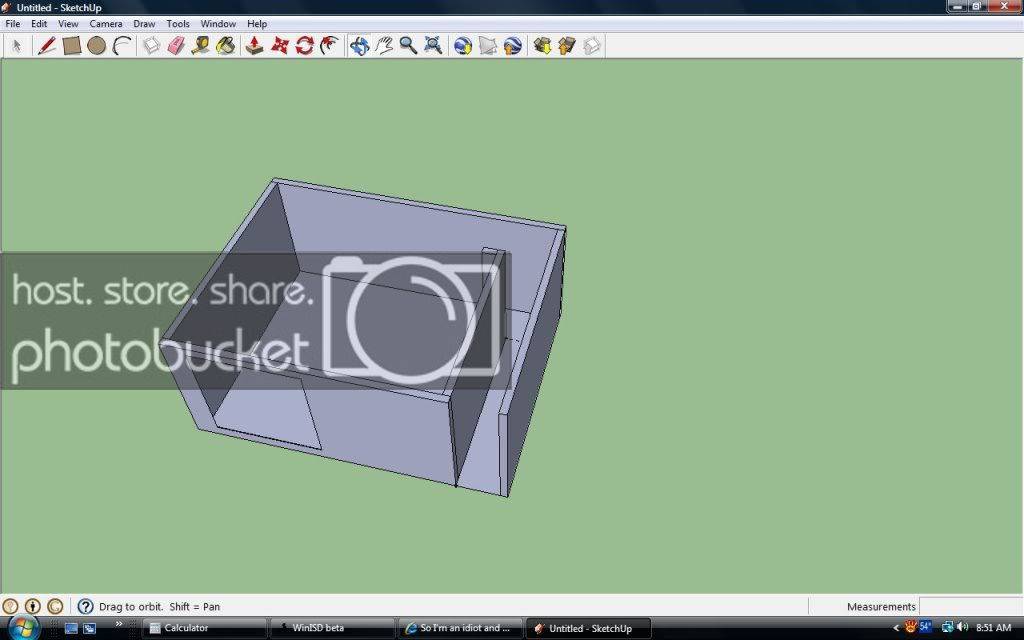Open the Windows Start orb
Screen dimensions: 1024x640
pyautogui.click(x=22, y=628)
